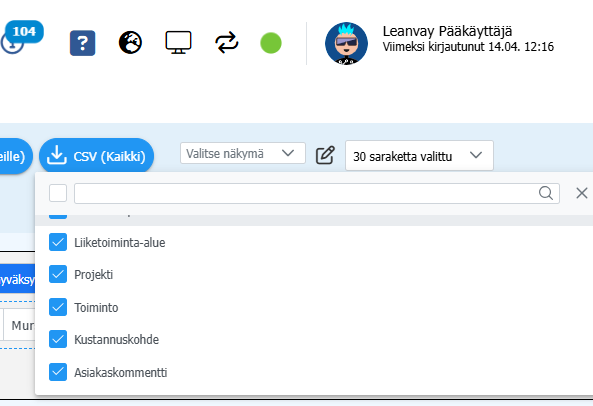This screenshot has width=593, height=406.
Task: Open the Valitse näkymä dropdown
Action: 243,153
